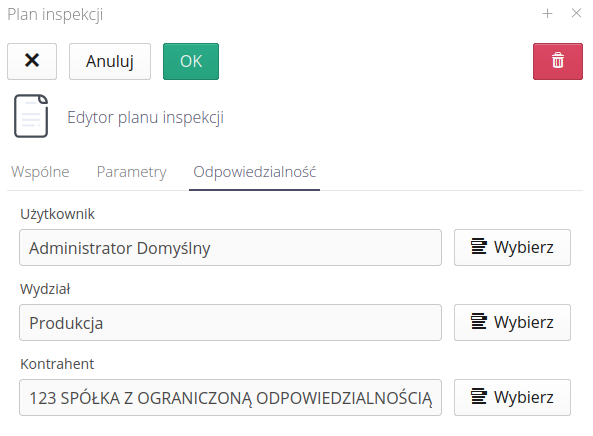Close the Plan inspekcji panel
This screenshot has height=436, width=593.
(576, 13)
